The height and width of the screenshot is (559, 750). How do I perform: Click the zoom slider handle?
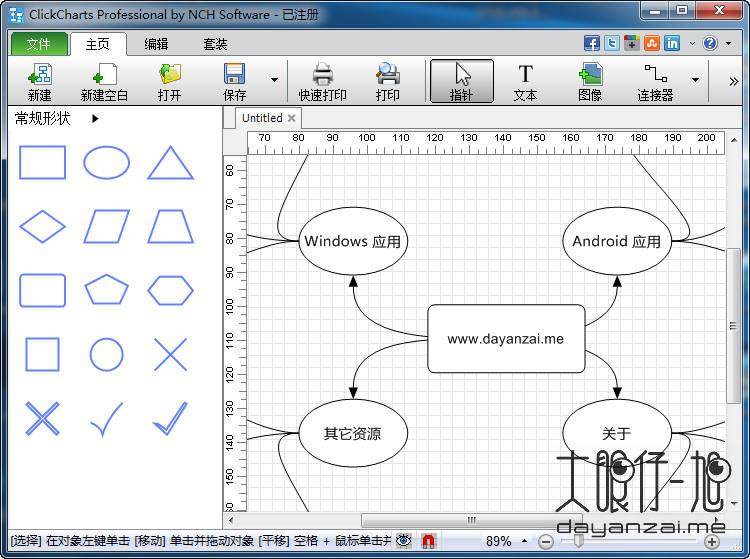pos(579,541)
